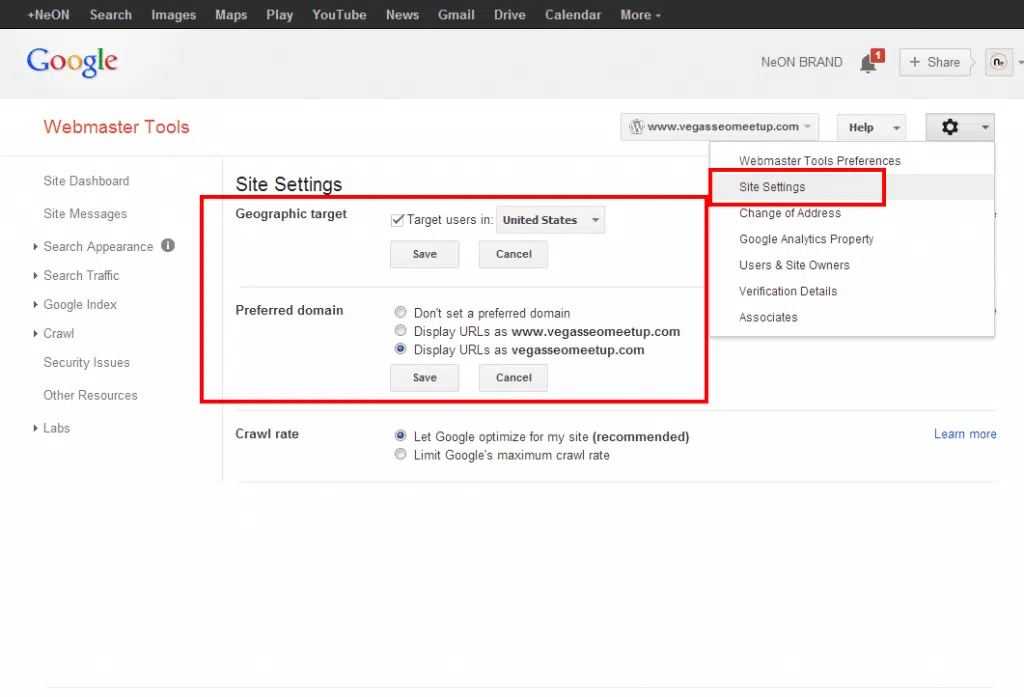The width and height of the screenshot is (1024, 697).
Task: Choose Limit Google's maximum crawl rate
Action: pos(400,454)
